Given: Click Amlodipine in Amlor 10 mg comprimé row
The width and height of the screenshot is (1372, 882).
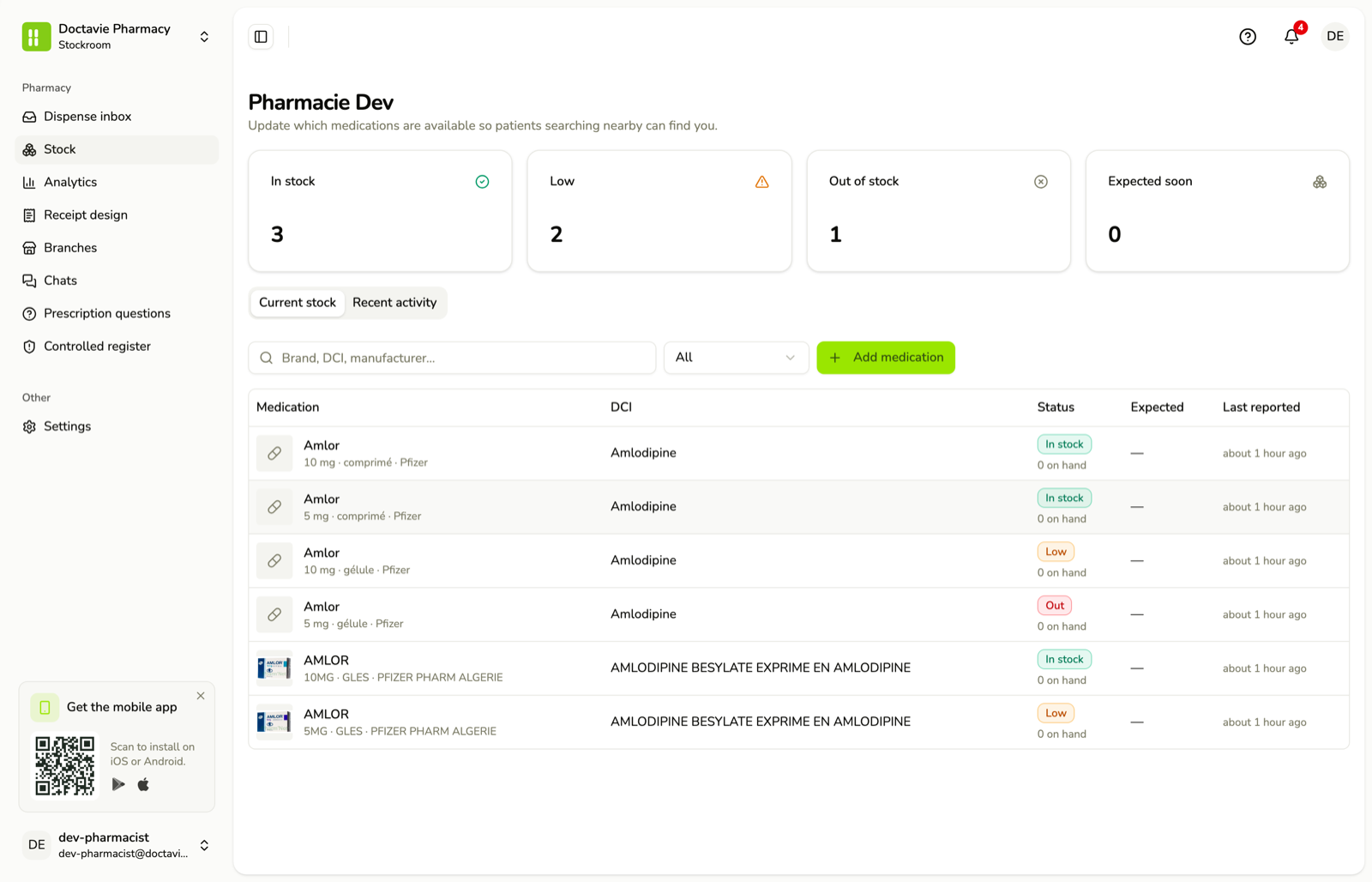Looking at the screenshot, I should (x=643, y=453).
